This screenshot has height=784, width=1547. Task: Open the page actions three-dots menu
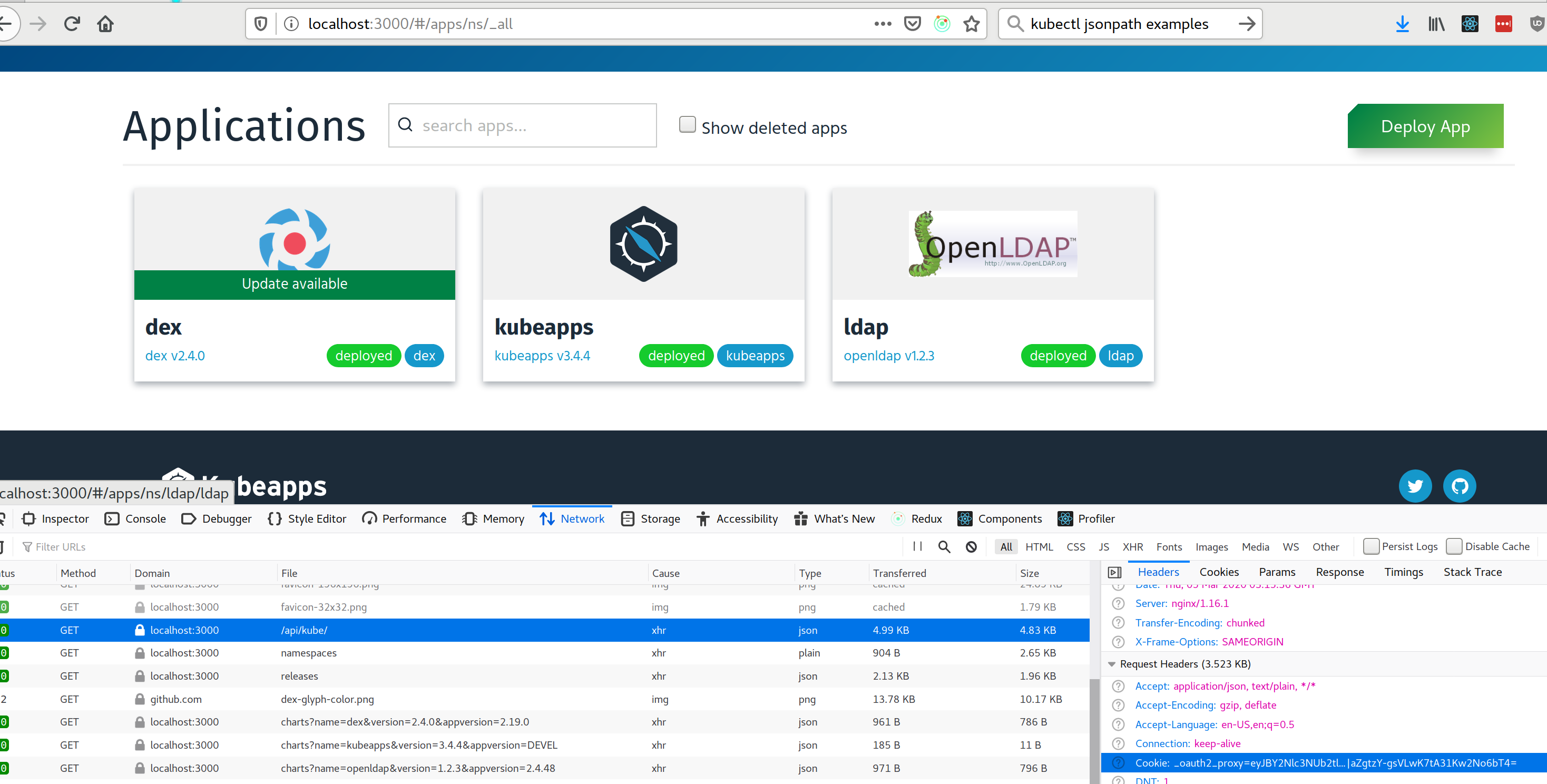tap(882, 24)
